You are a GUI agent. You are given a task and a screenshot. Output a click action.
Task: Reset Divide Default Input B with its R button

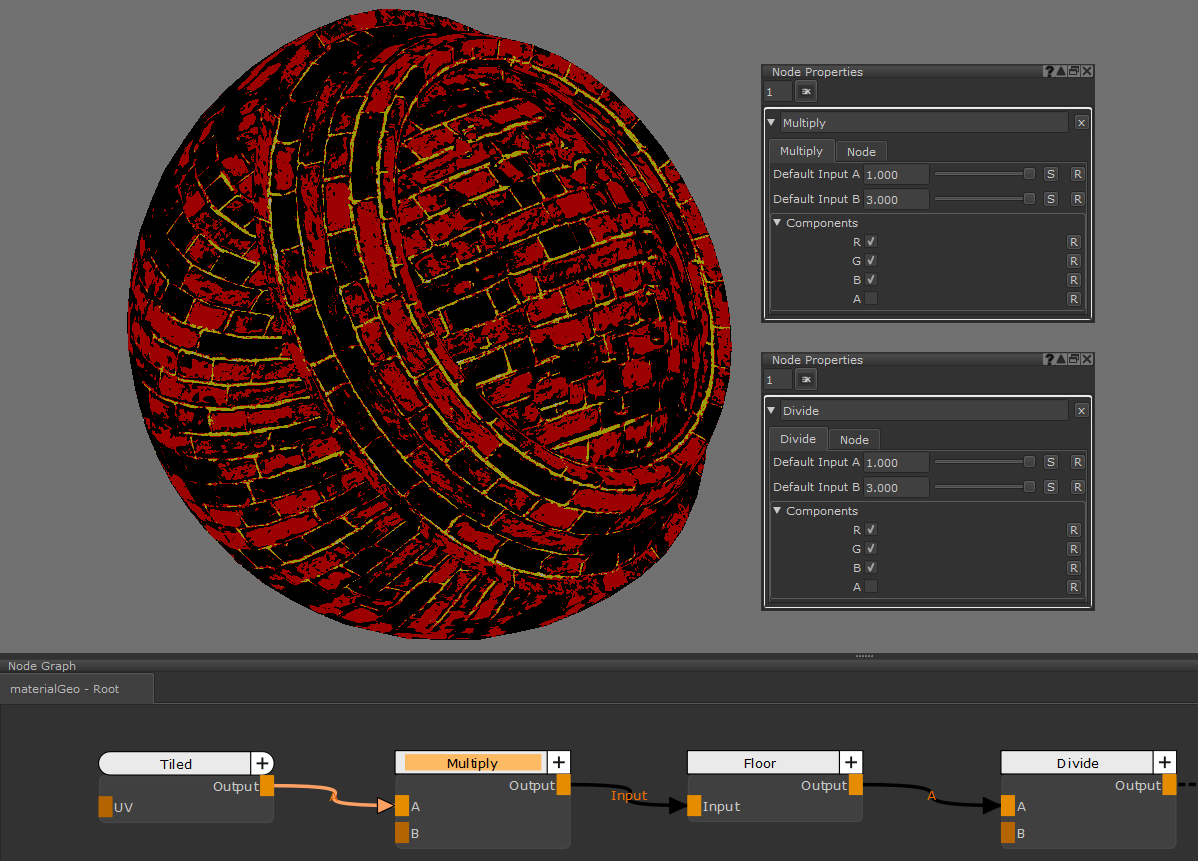(x=1077, y=487)
